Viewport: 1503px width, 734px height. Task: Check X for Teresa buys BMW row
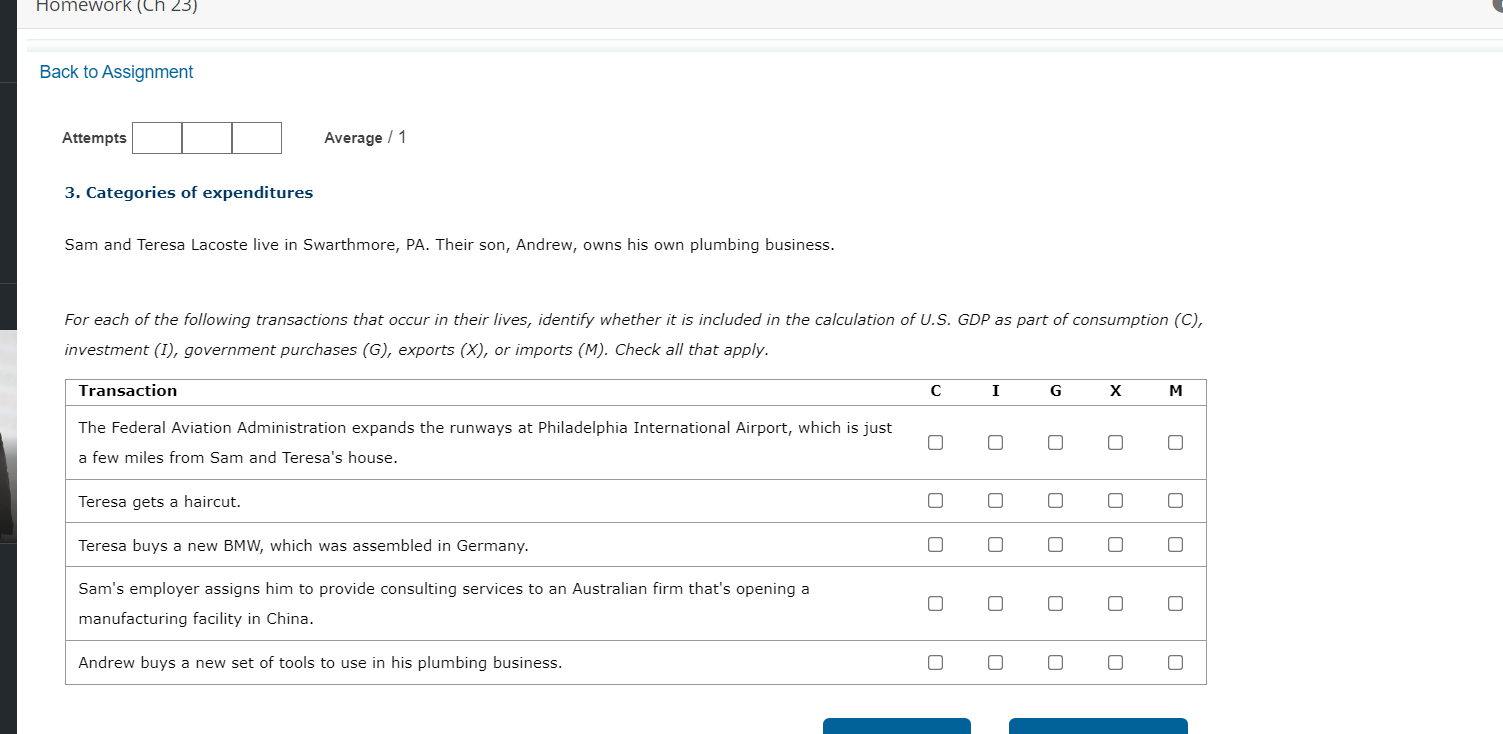coord(1115,545)
